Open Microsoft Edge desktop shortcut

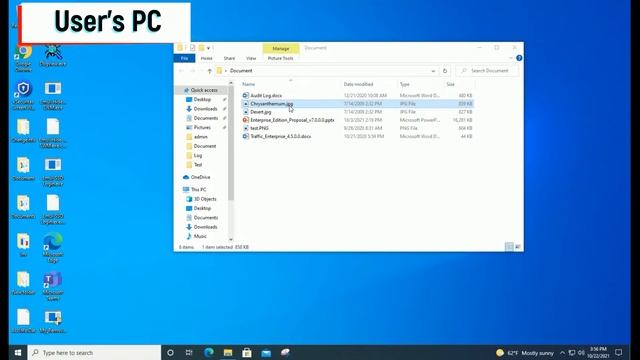click(x=53, y=247)
